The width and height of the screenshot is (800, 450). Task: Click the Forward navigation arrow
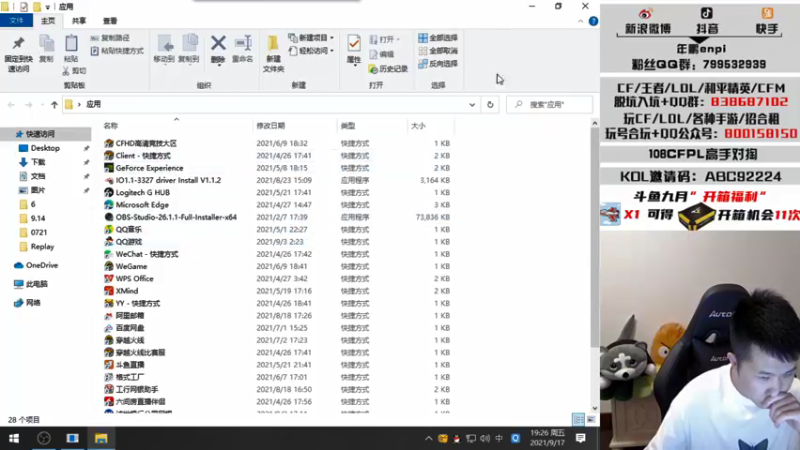click(x=28, y=105)
